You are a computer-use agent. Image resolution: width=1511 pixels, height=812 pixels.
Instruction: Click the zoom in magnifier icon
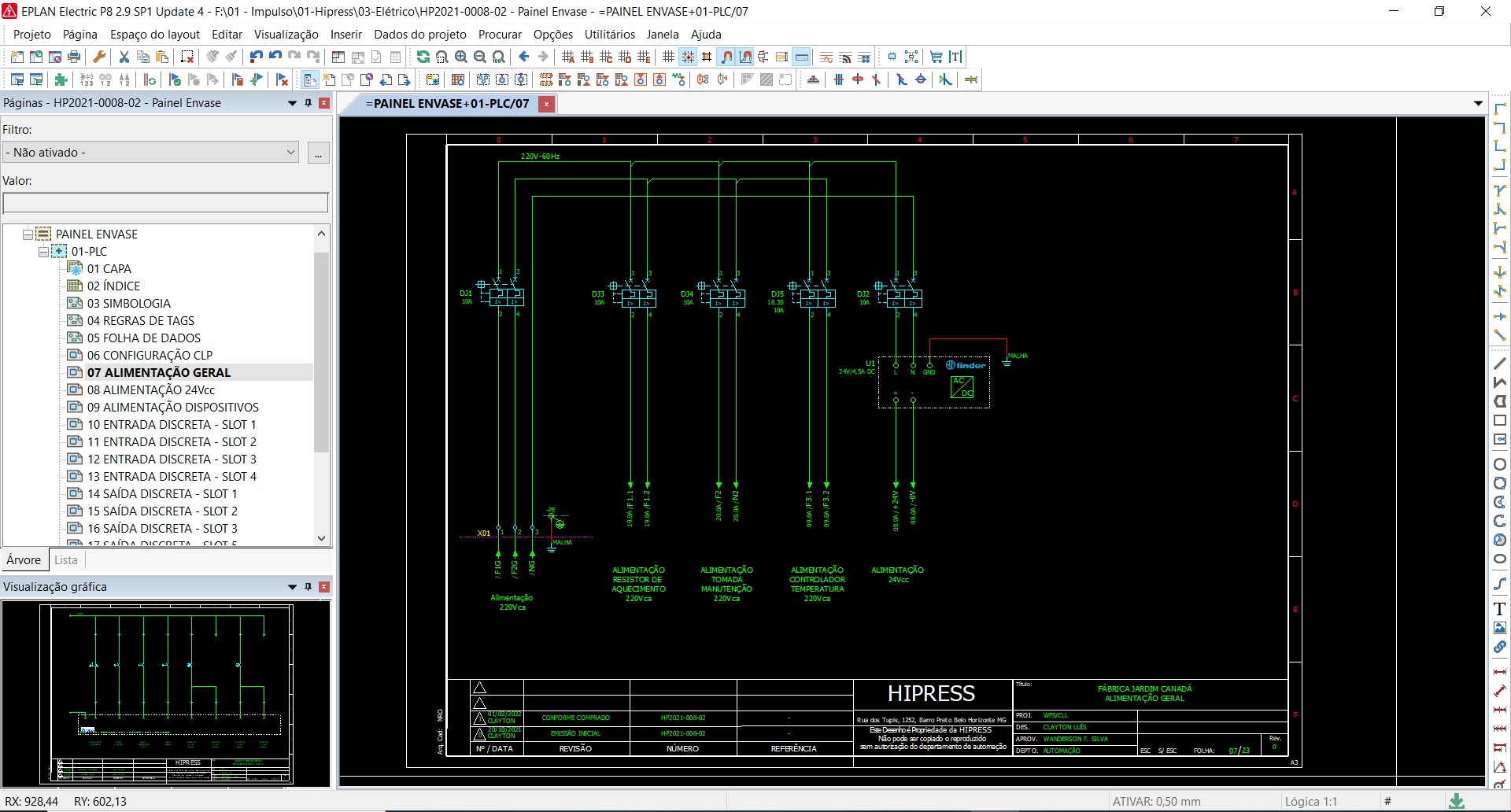coord(461,57)
